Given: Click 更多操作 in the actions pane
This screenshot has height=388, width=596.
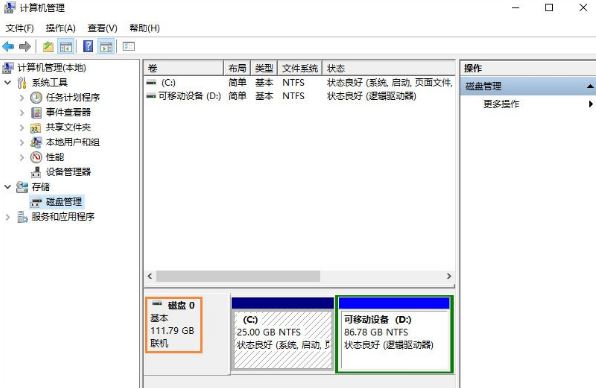Looking at the screenshot, I should (x=501, y=104).
